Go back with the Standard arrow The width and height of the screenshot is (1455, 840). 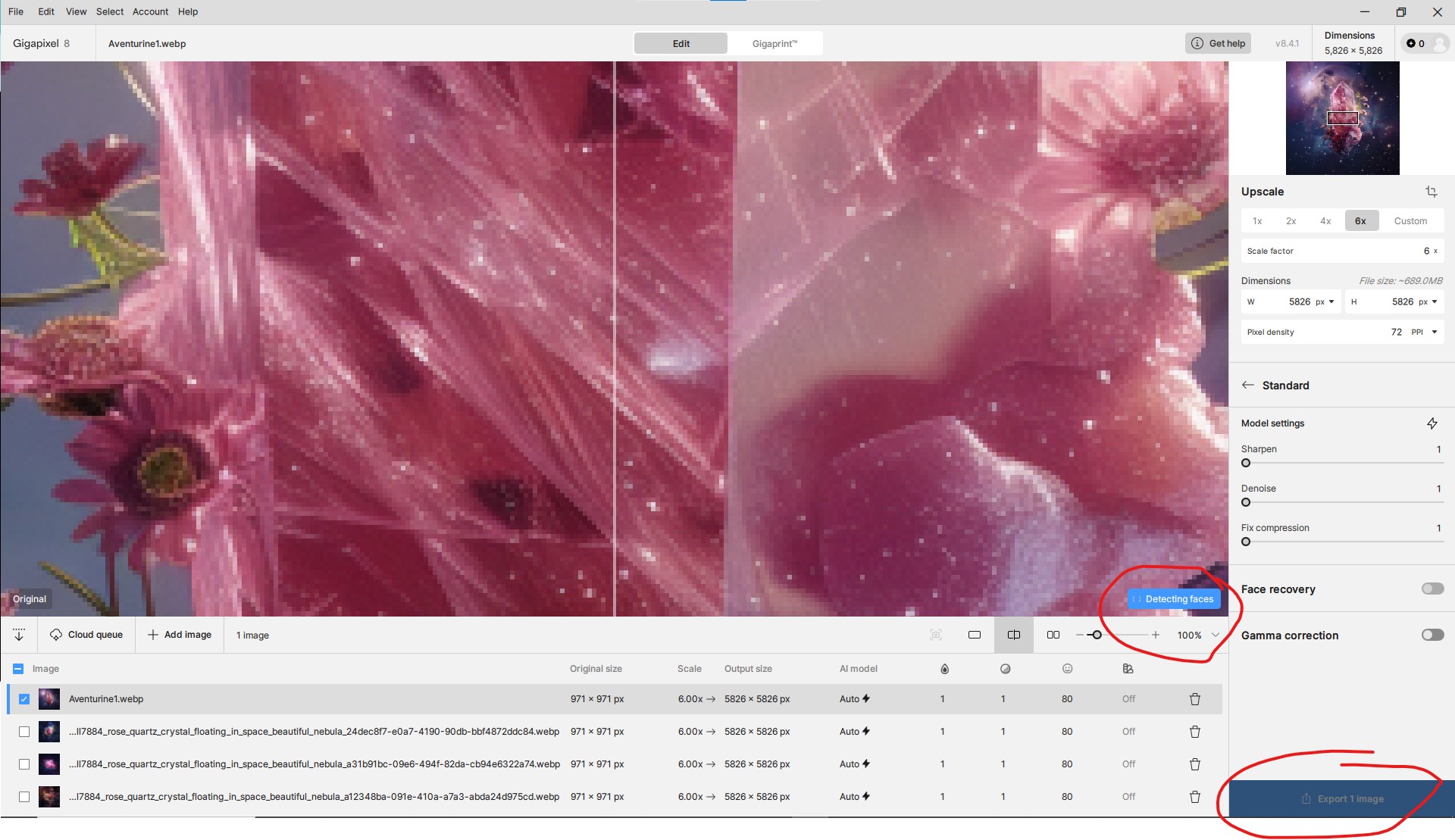(x=1247, y=386)
